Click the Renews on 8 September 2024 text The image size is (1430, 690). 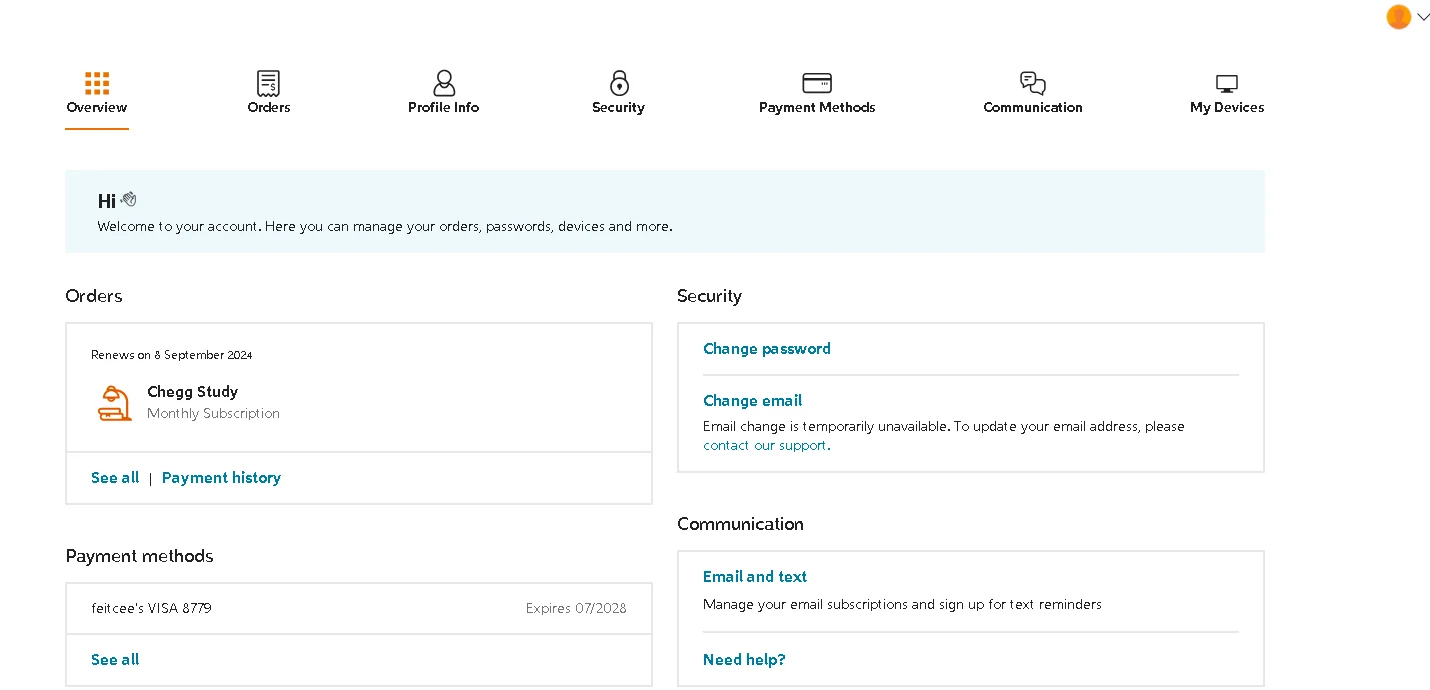[x=172, y=355]
